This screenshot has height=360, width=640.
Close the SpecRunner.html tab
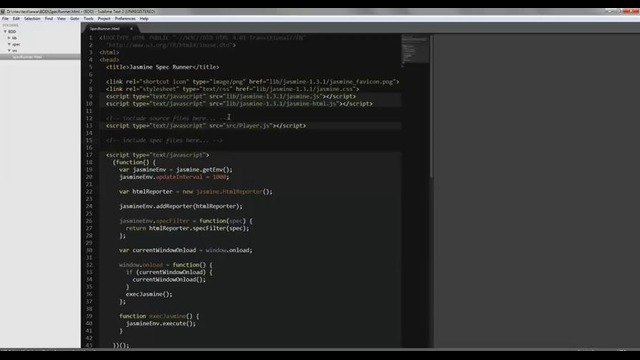[131, 29]
